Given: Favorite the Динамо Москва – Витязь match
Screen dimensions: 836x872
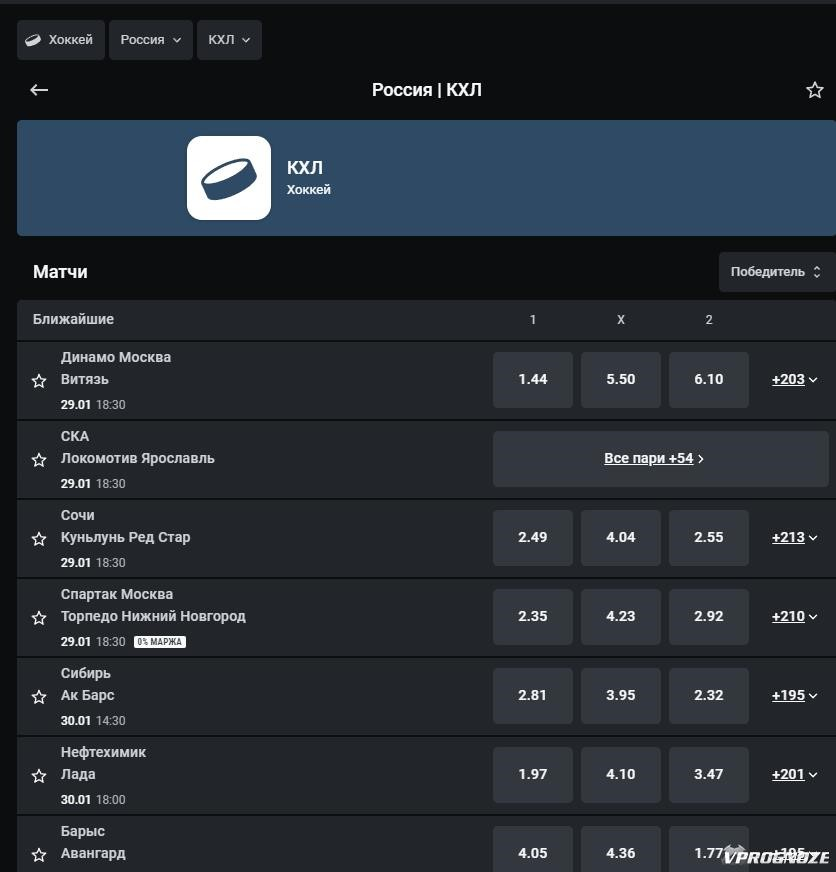Looking at the screenshot, I should pyautogui.click(x=39, y=381).
